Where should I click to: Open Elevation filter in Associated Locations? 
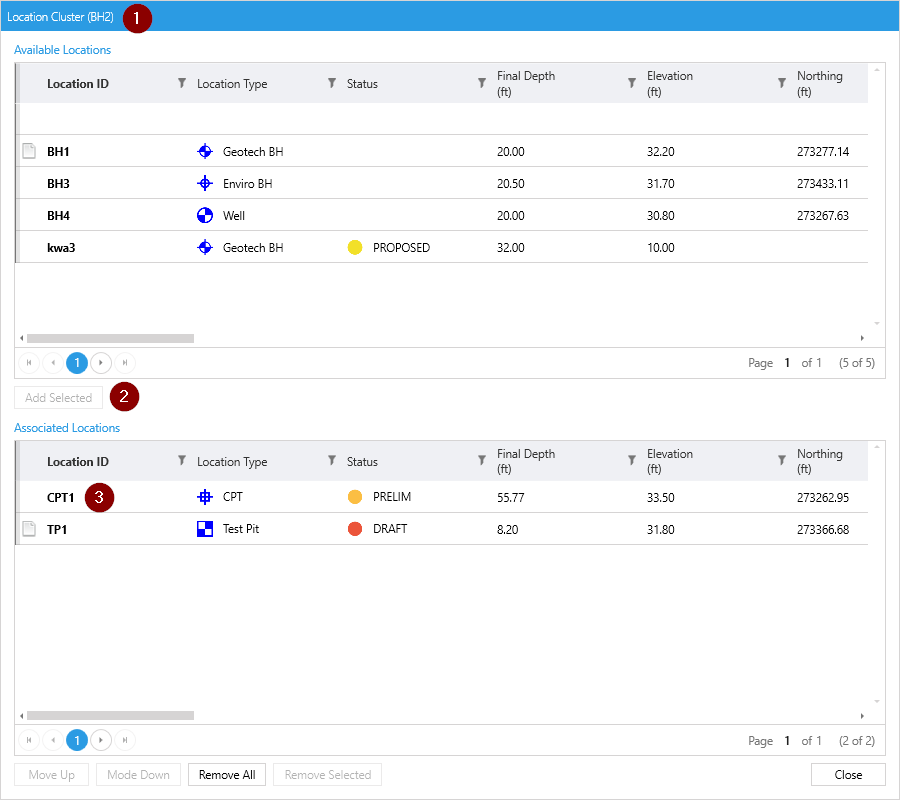tap(781, 461)
